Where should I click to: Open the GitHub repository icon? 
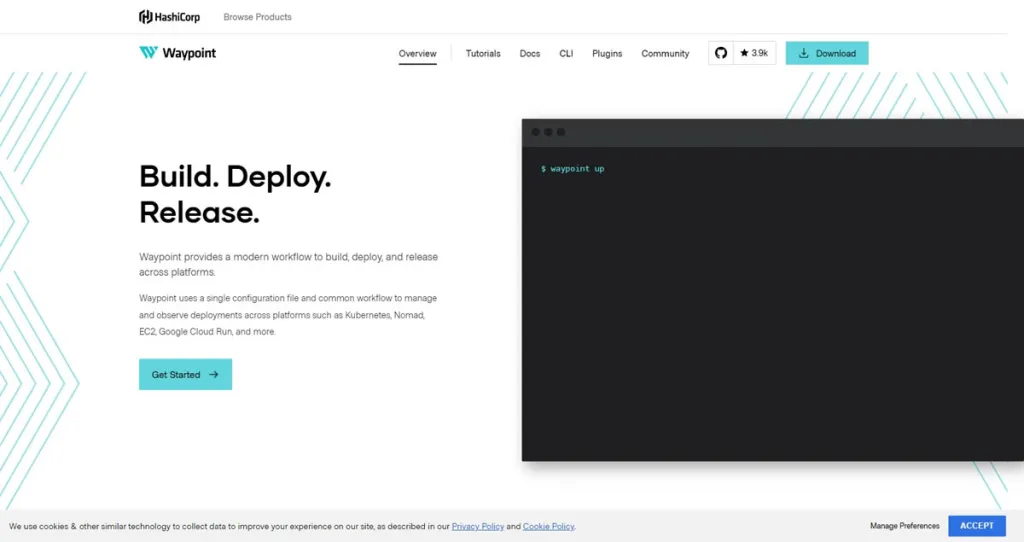tap(721, 53)
